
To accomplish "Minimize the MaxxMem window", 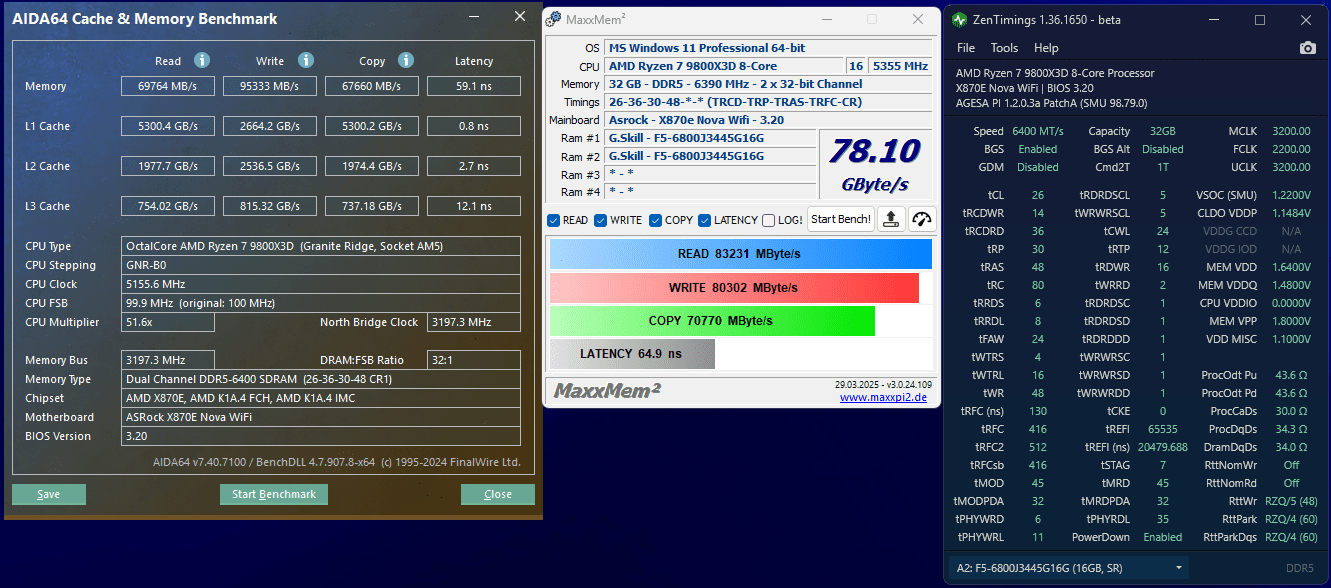I will pos(825,19).
